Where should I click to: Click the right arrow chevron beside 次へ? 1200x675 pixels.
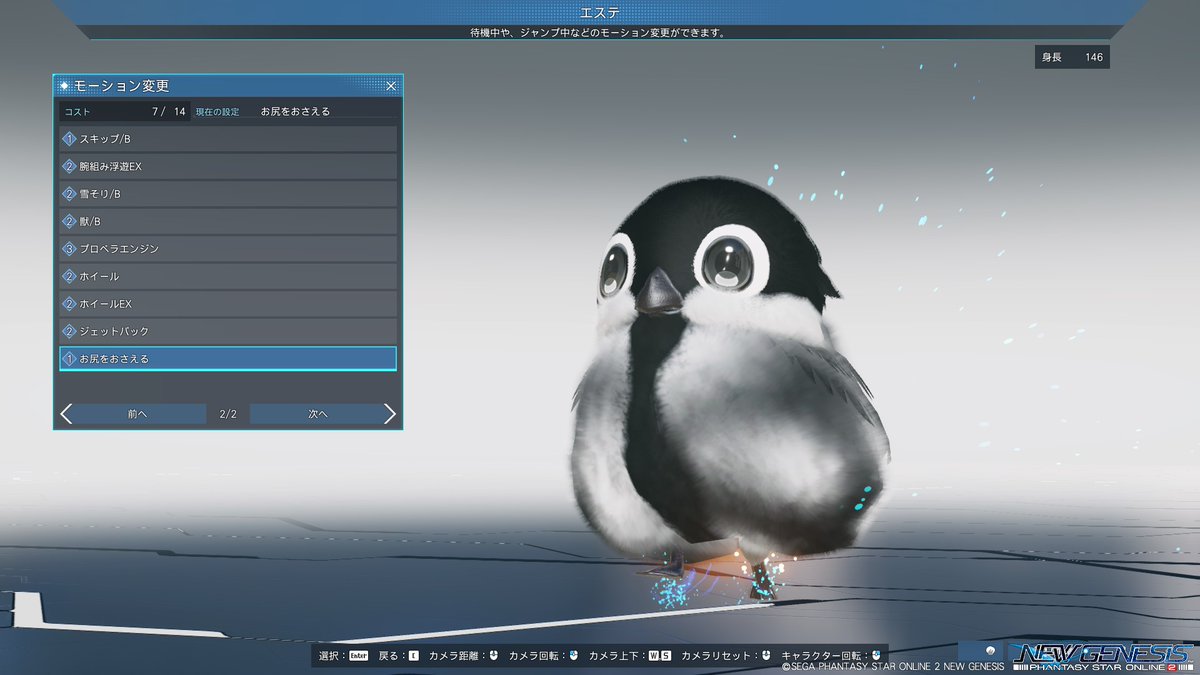[390, 414]
